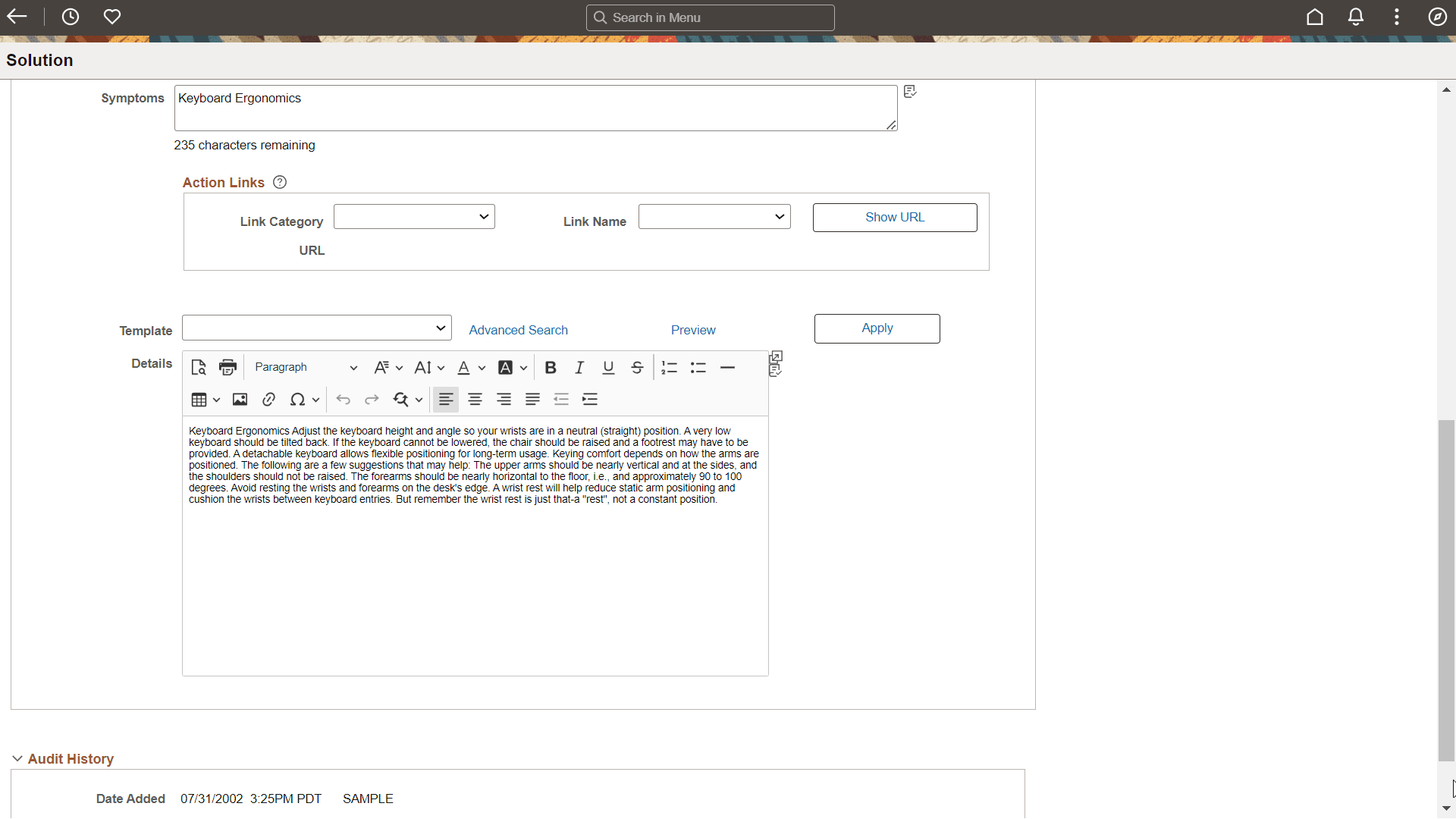This screenshot has width=1456, height=819.
Task: Collapse the Audit History section
Action: point(17,758)
